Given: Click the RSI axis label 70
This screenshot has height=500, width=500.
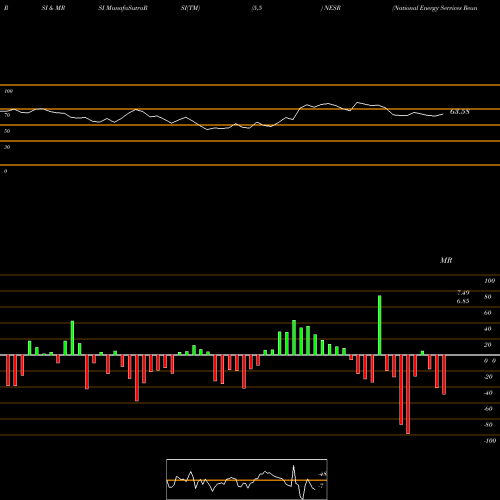Looking at the screenshot, I should click(x=7, y=115).
